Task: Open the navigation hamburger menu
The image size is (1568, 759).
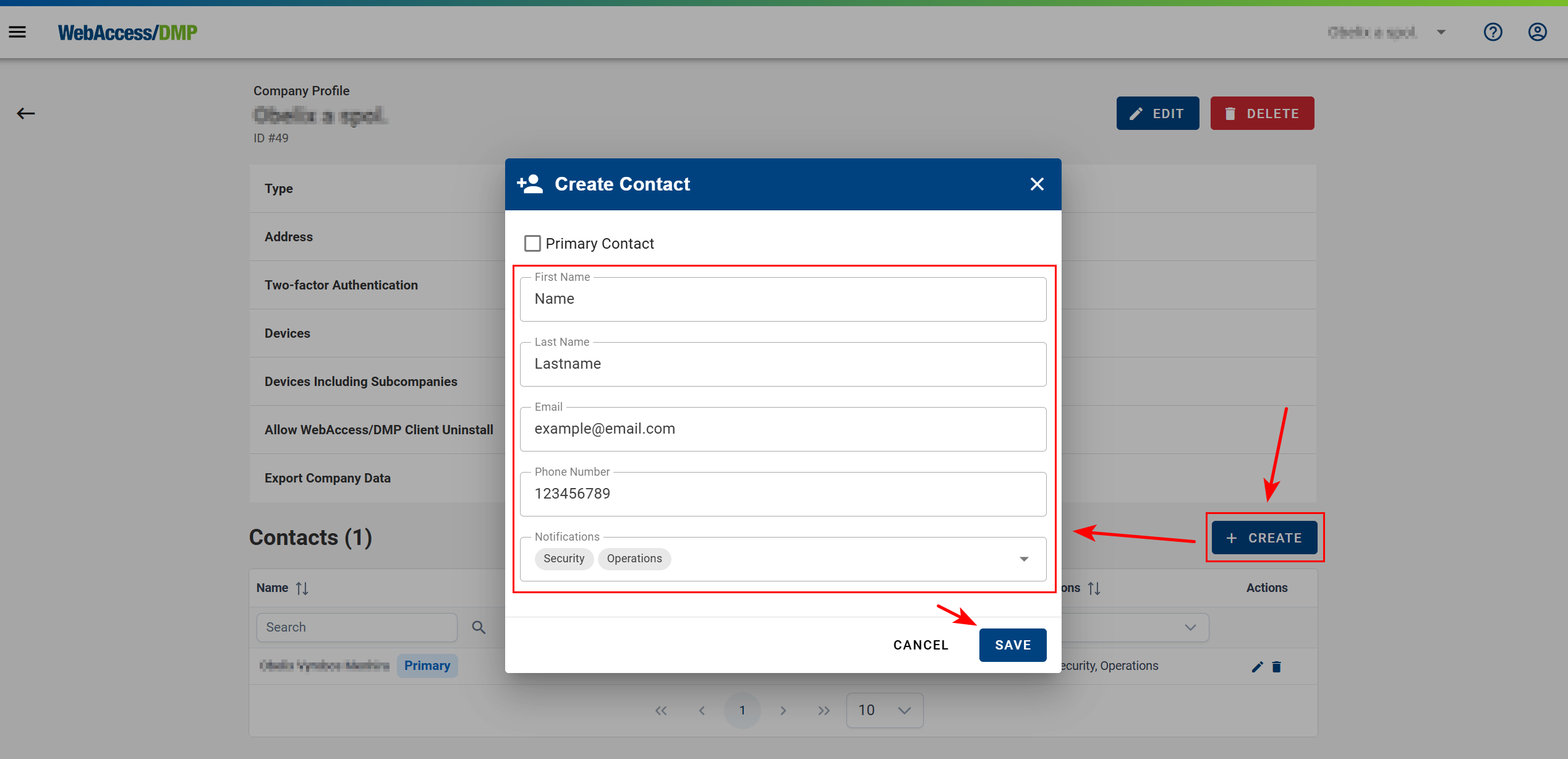Action: pos(17,32)
